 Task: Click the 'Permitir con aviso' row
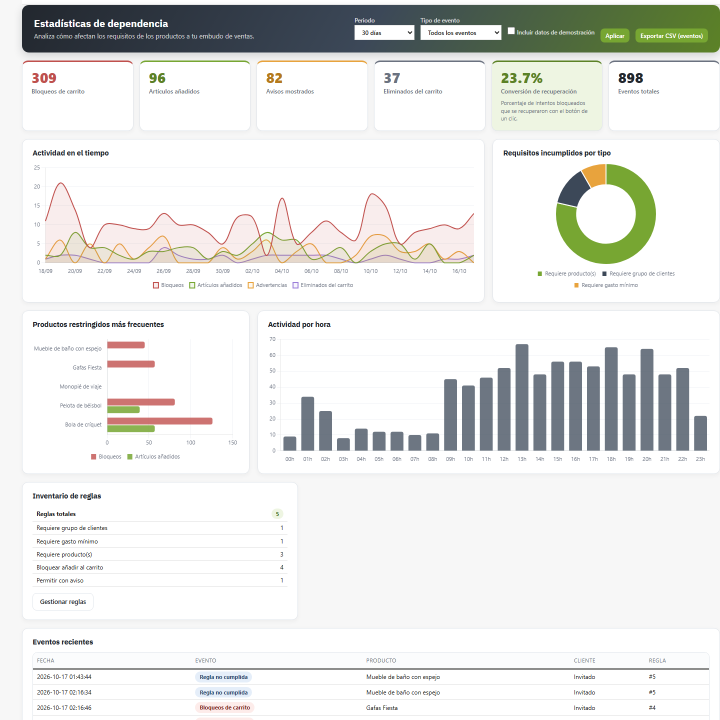coord(160,580)
